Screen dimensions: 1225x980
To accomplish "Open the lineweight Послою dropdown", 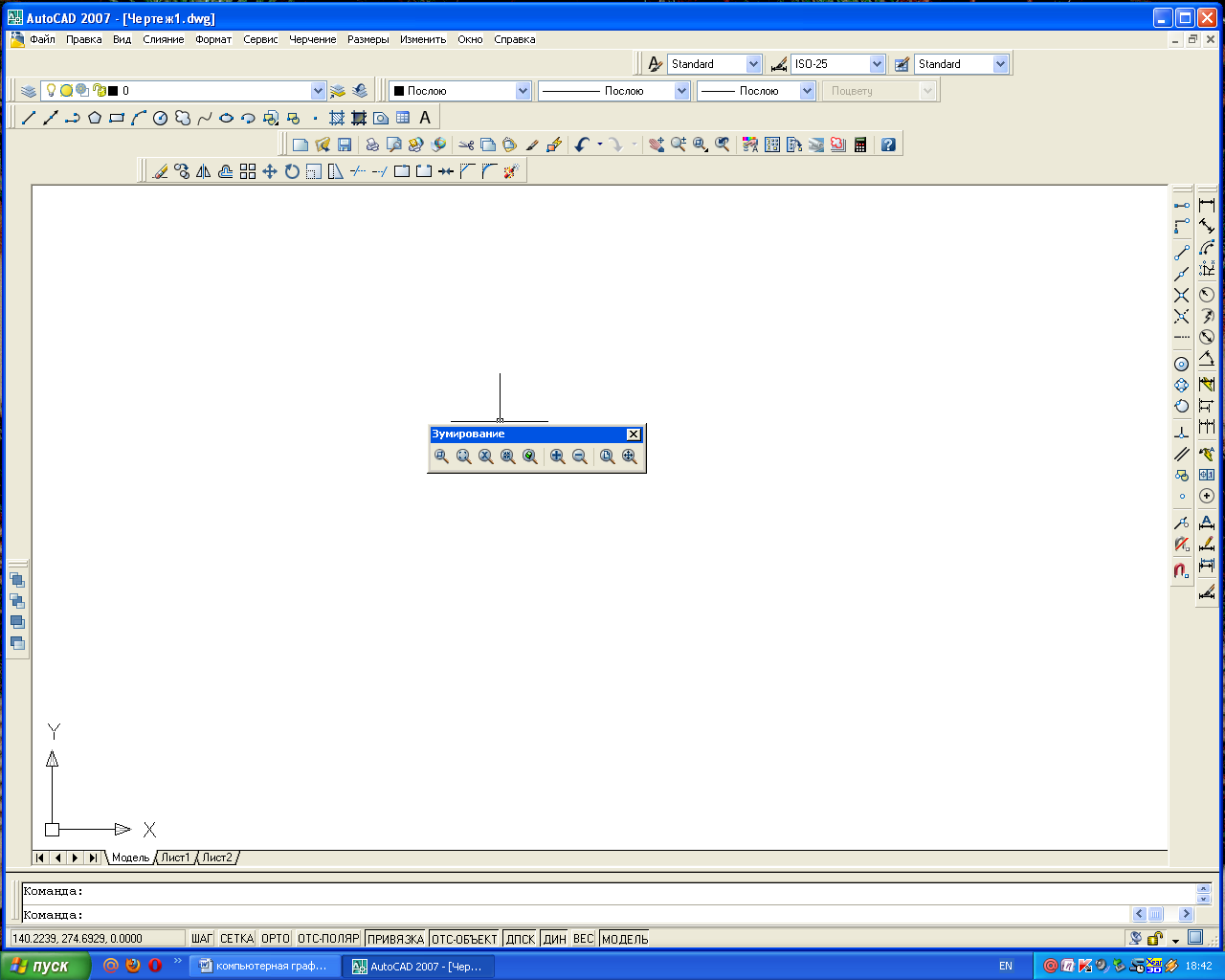I will [x=807, y=91].
